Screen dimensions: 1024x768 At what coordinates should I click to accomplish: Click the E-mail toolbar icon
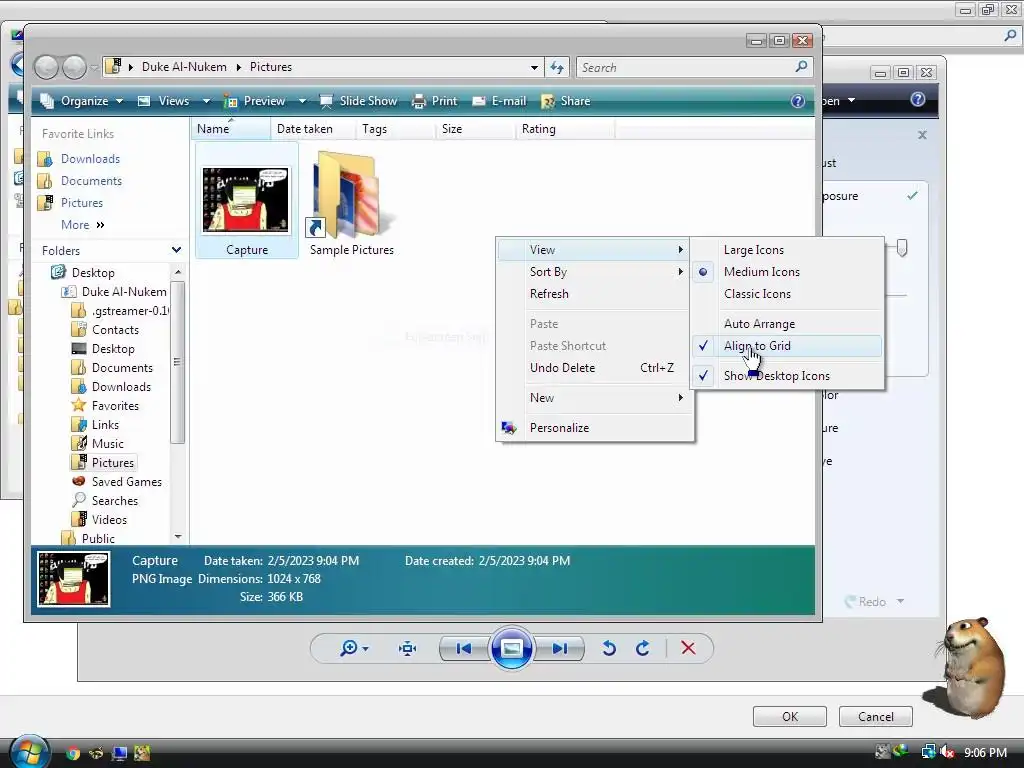coord(479,101)
